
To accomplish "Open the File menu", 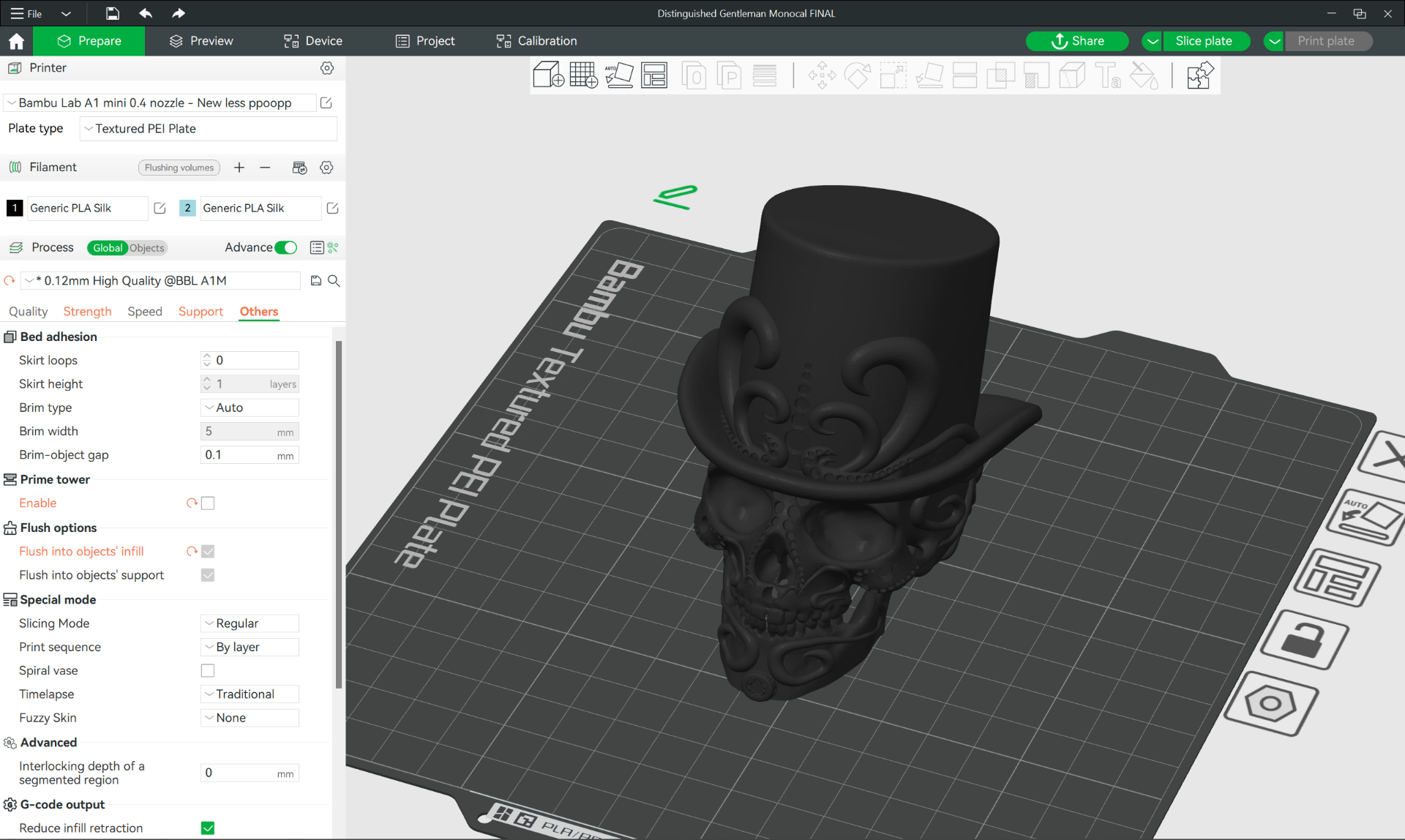I will (x=26, y=13).
